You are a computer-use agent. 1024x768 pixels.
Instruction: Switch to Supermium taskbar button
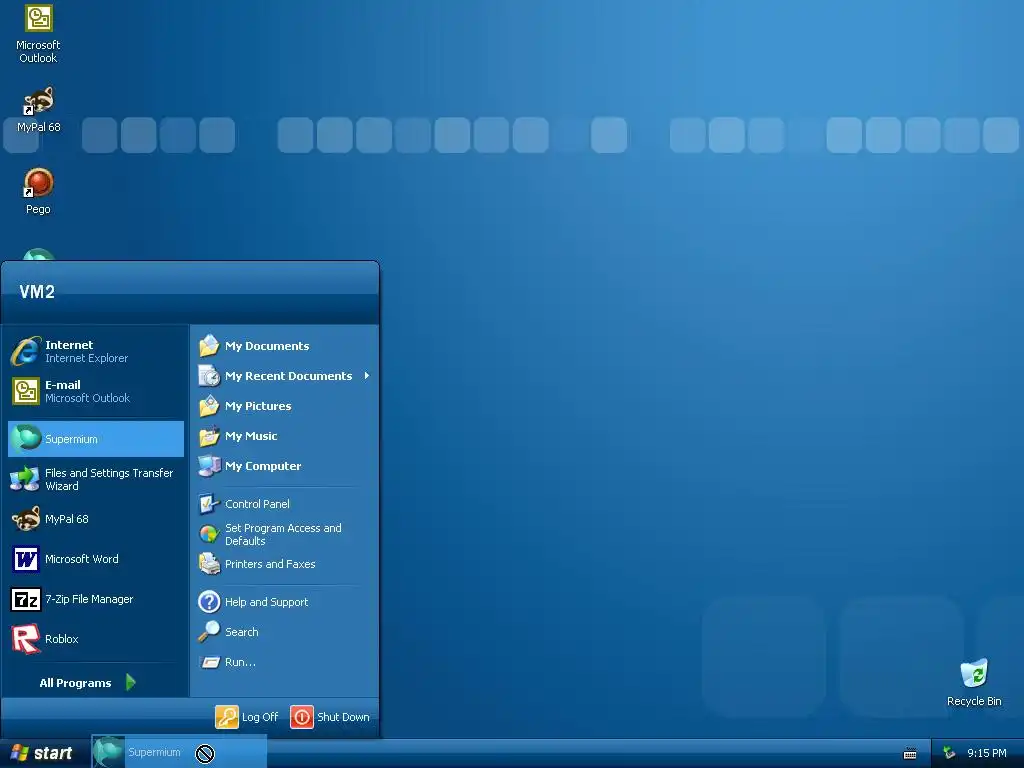click(179, 752)
